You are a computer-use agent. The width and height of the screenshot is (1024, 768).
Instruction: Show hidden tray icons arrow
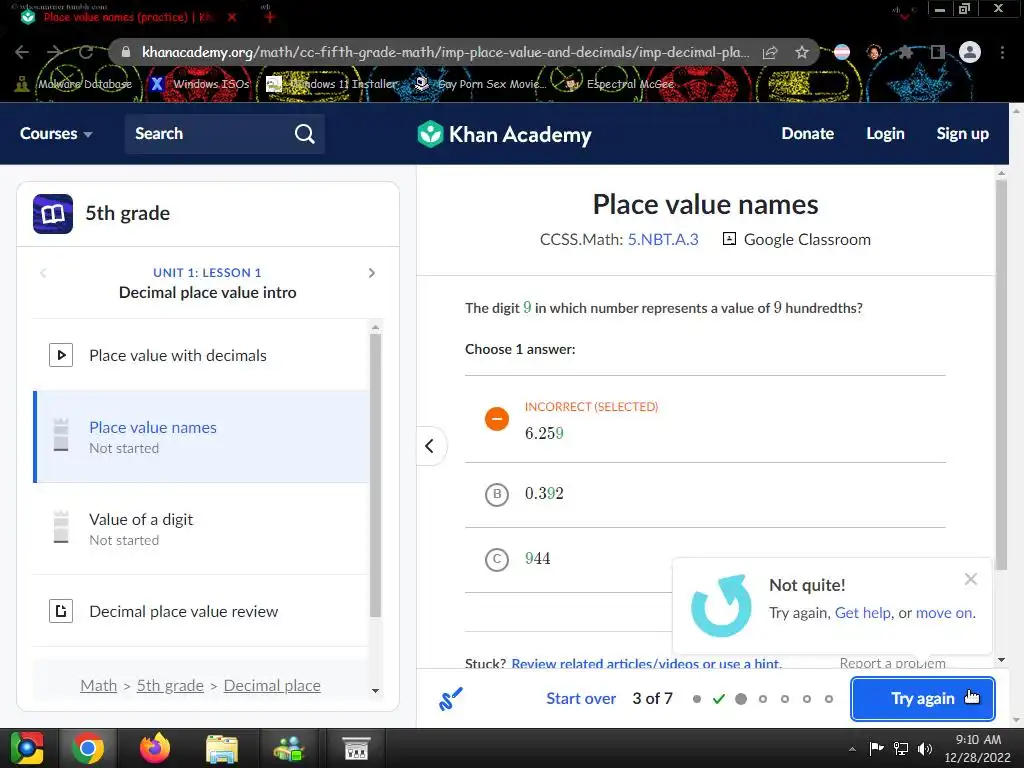852,749
